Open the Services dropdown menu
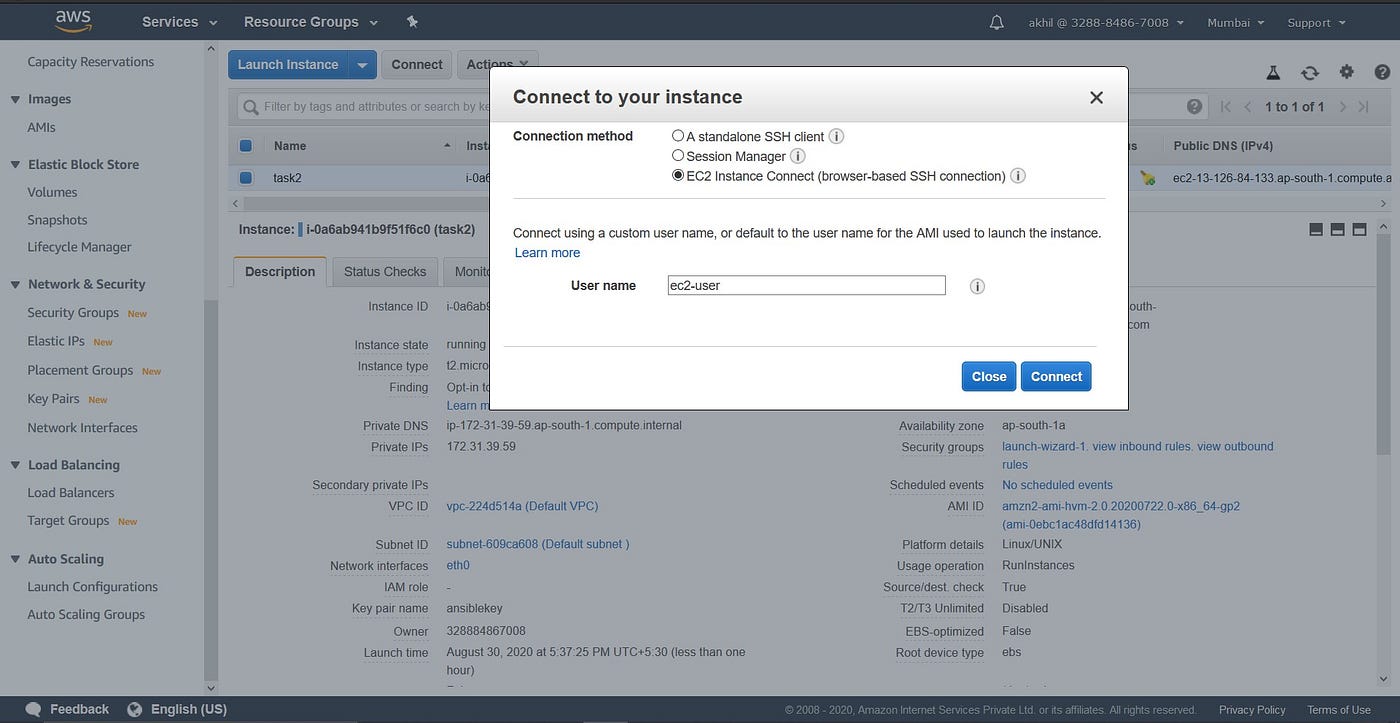This screenshot has height=723, width=1400. point(179,22)
